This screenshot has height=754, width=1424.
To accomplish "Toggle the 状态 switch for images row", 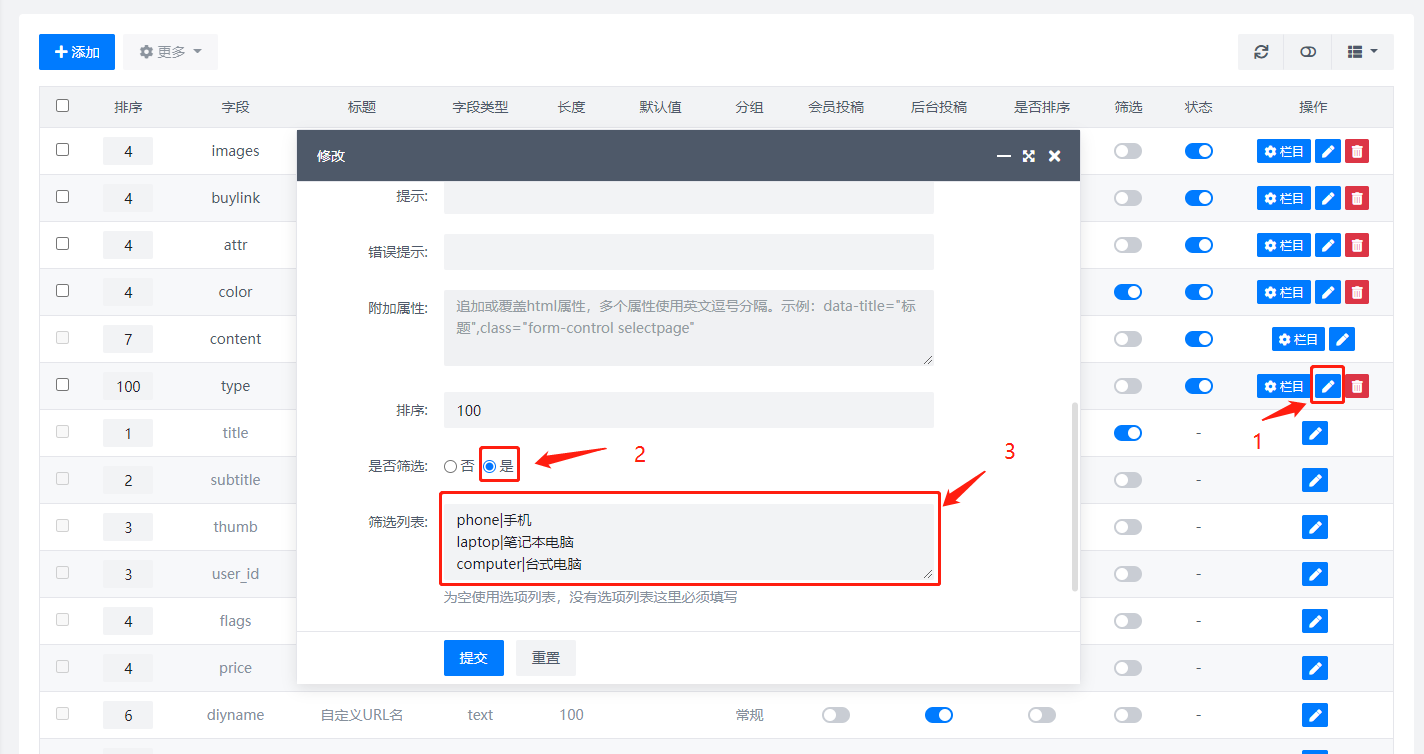I will click(x=1199, y=151).
